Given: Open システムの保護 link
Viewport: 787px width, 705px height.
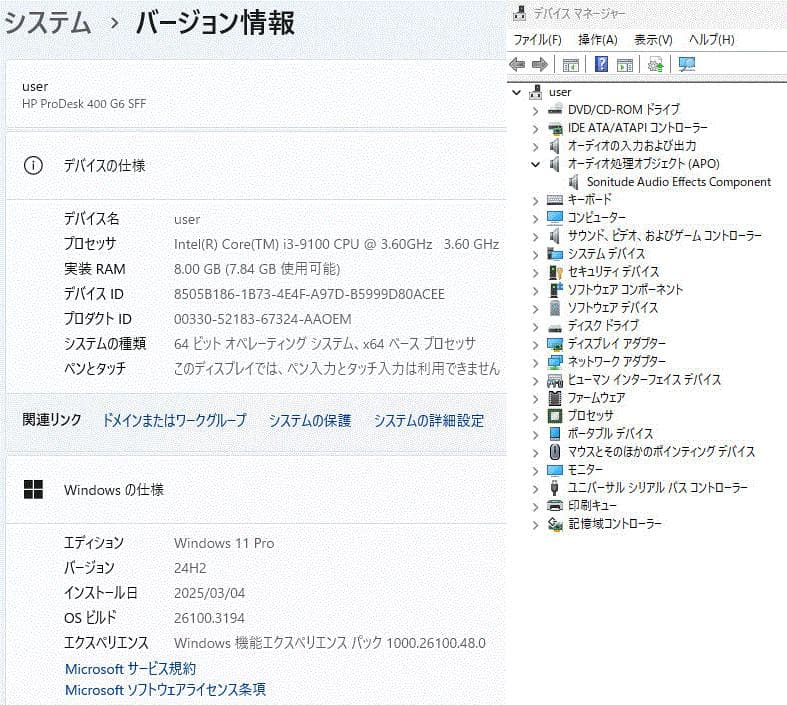Looking at the screenshot, I should pos(310,420).
